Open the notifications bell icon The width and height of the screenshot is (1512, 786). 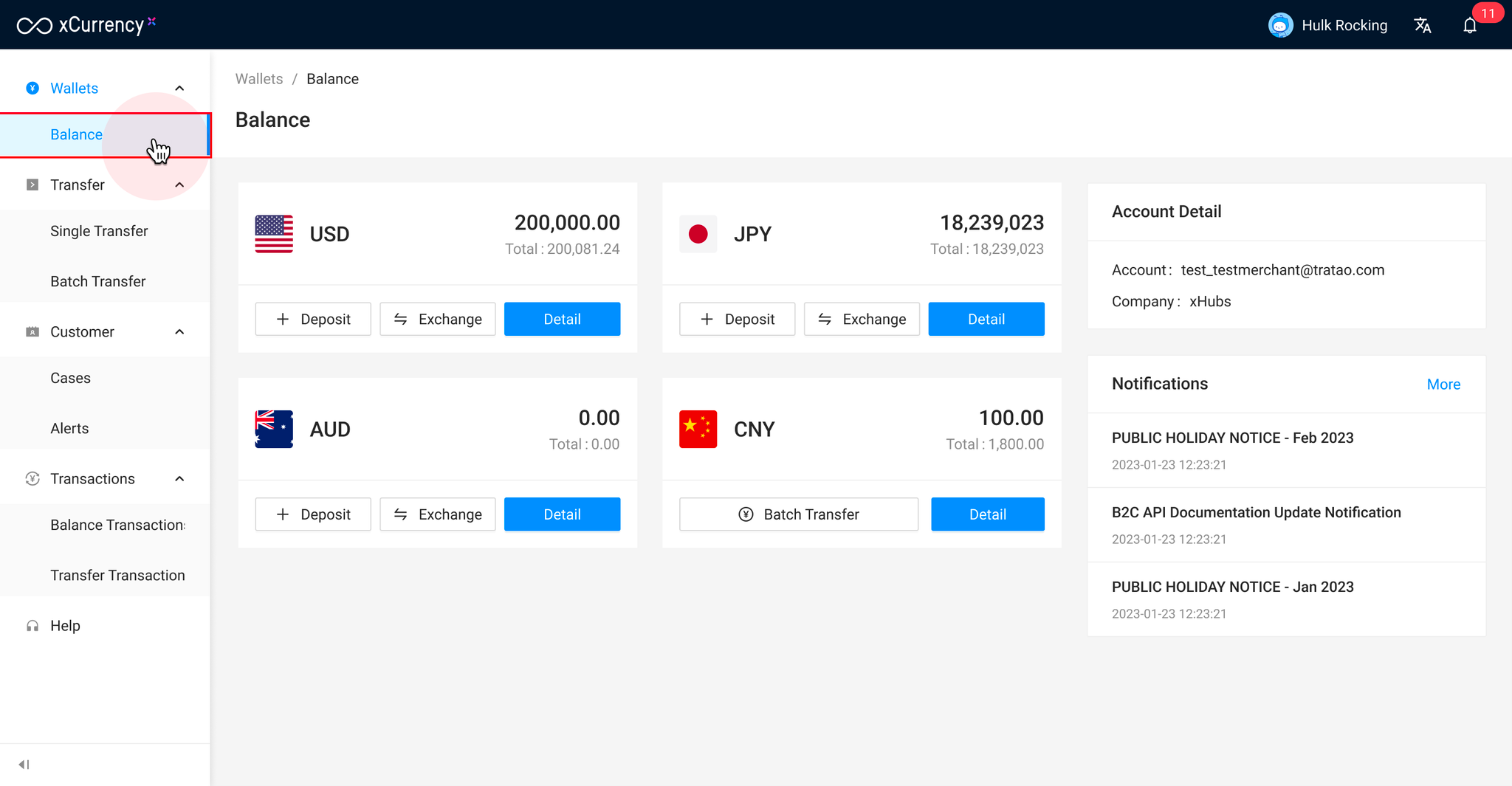[1470, 26]
